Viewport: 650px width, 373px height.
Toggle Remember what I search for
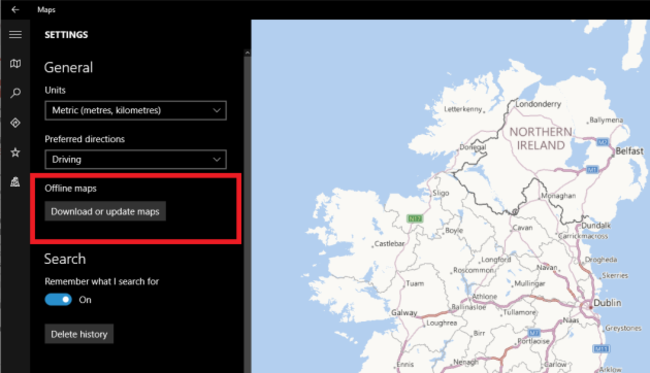[58, 300]
